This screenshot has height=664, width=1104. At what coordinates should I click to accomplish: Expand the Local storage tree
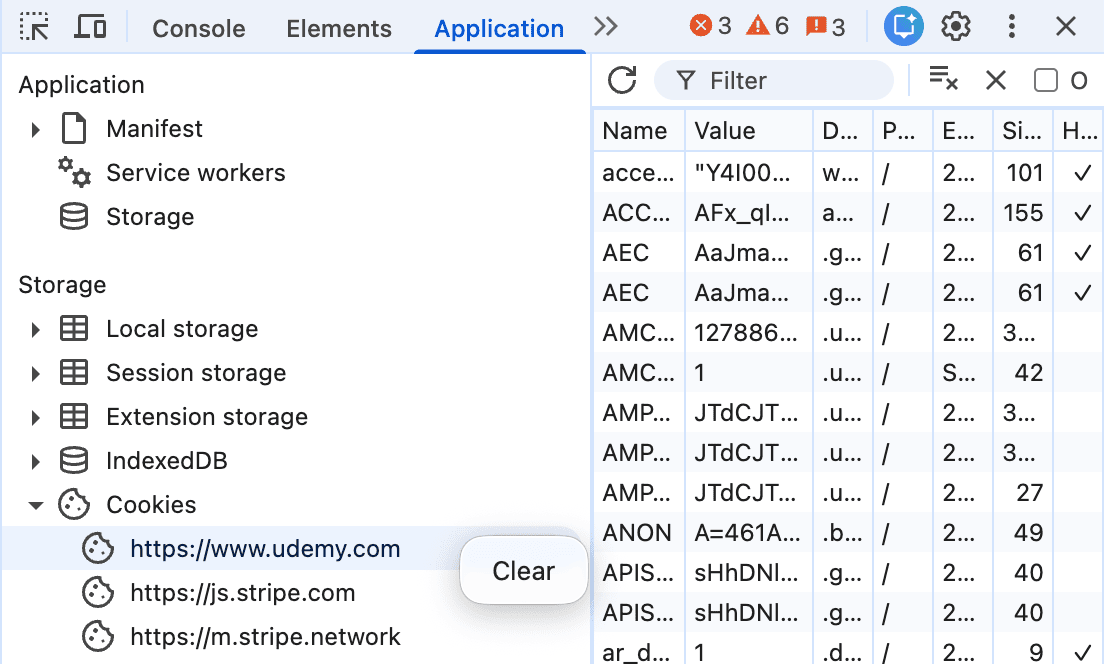[x=36, y=328]
